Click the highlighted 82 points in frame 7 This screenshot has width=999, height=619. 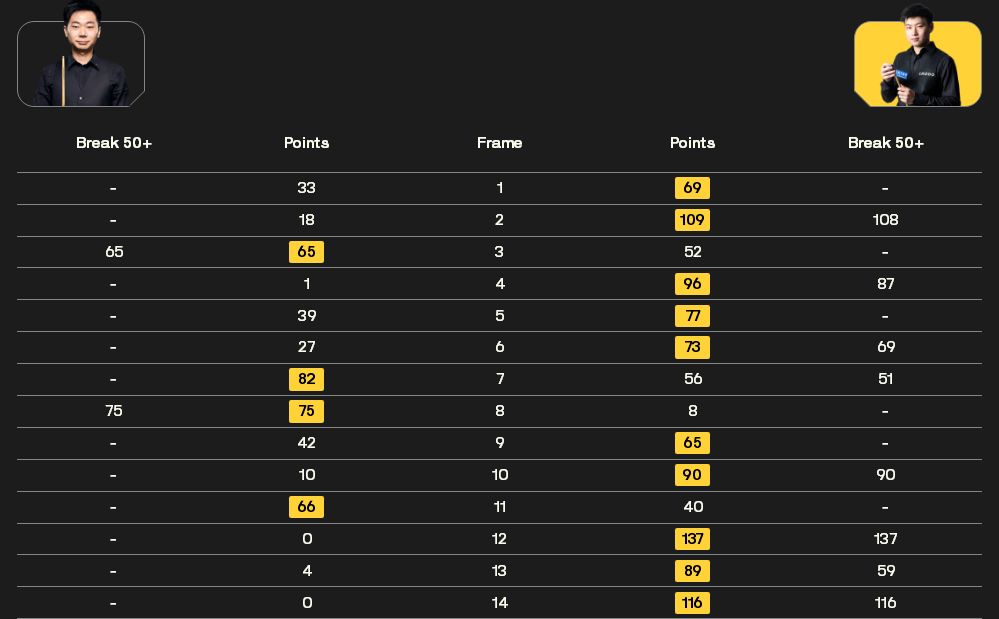[x=306, y=379]
